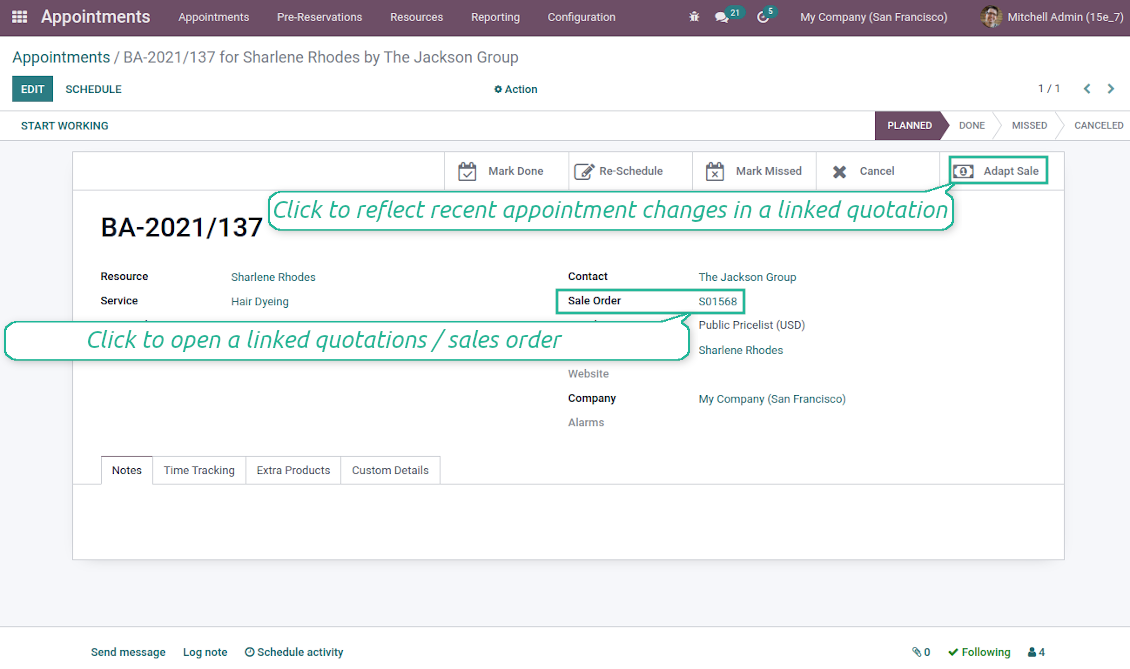Open the Pre-Reservations menu
This screenshot has height=669, width=1130.
coord(319,17)
